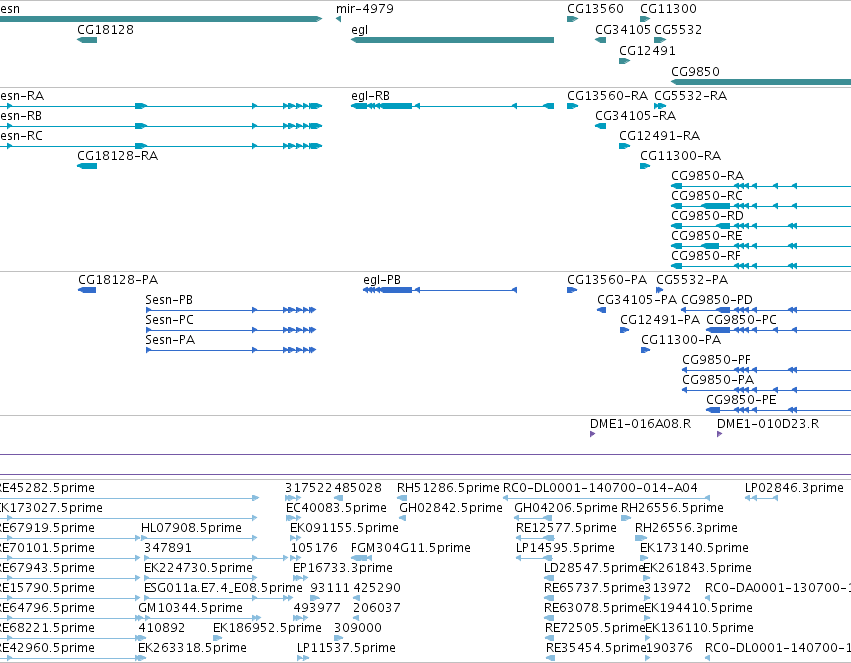Open the CG13560-RA transcript label
851x663 pixels.
click(x=607, y=96)
